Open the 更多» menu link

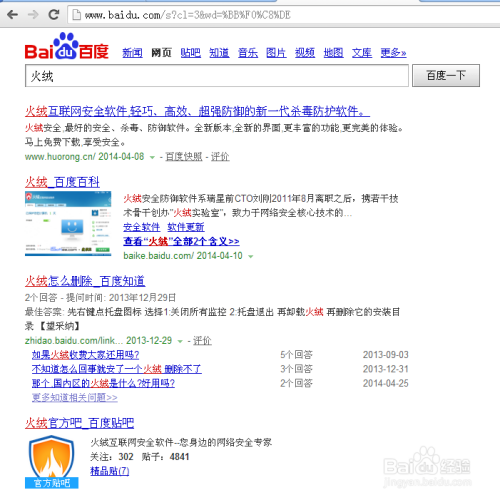pos(393,53)
